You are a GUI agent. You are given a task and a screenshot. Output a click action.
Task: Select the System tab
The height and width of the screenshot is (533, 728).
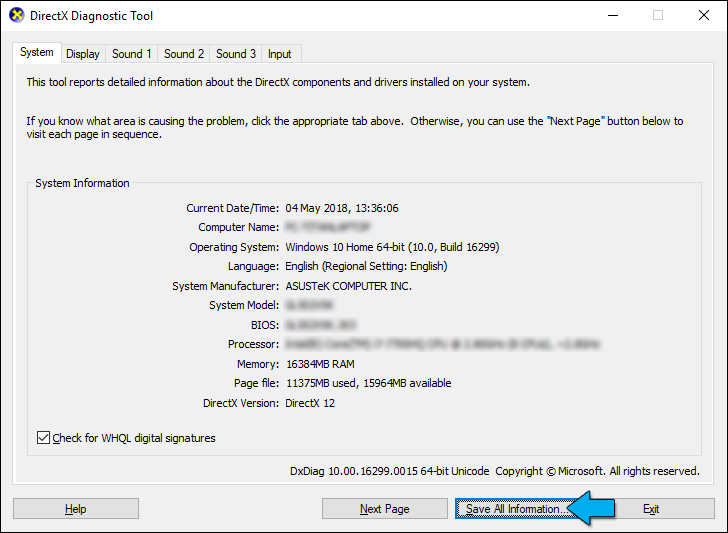point(37,52)
